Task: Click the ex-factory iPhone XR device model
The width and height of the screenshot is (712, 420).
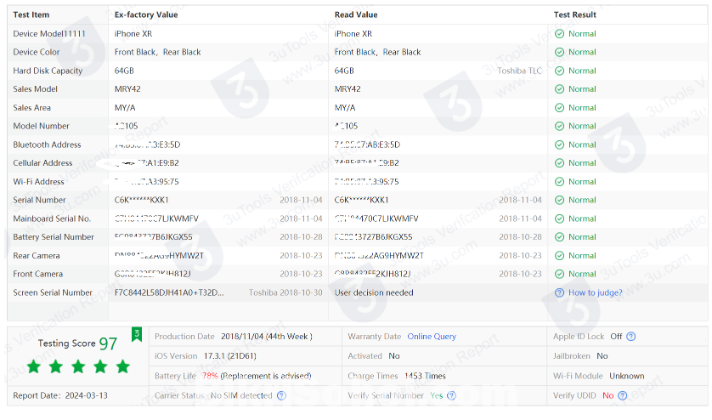Action: click(133, 34)
